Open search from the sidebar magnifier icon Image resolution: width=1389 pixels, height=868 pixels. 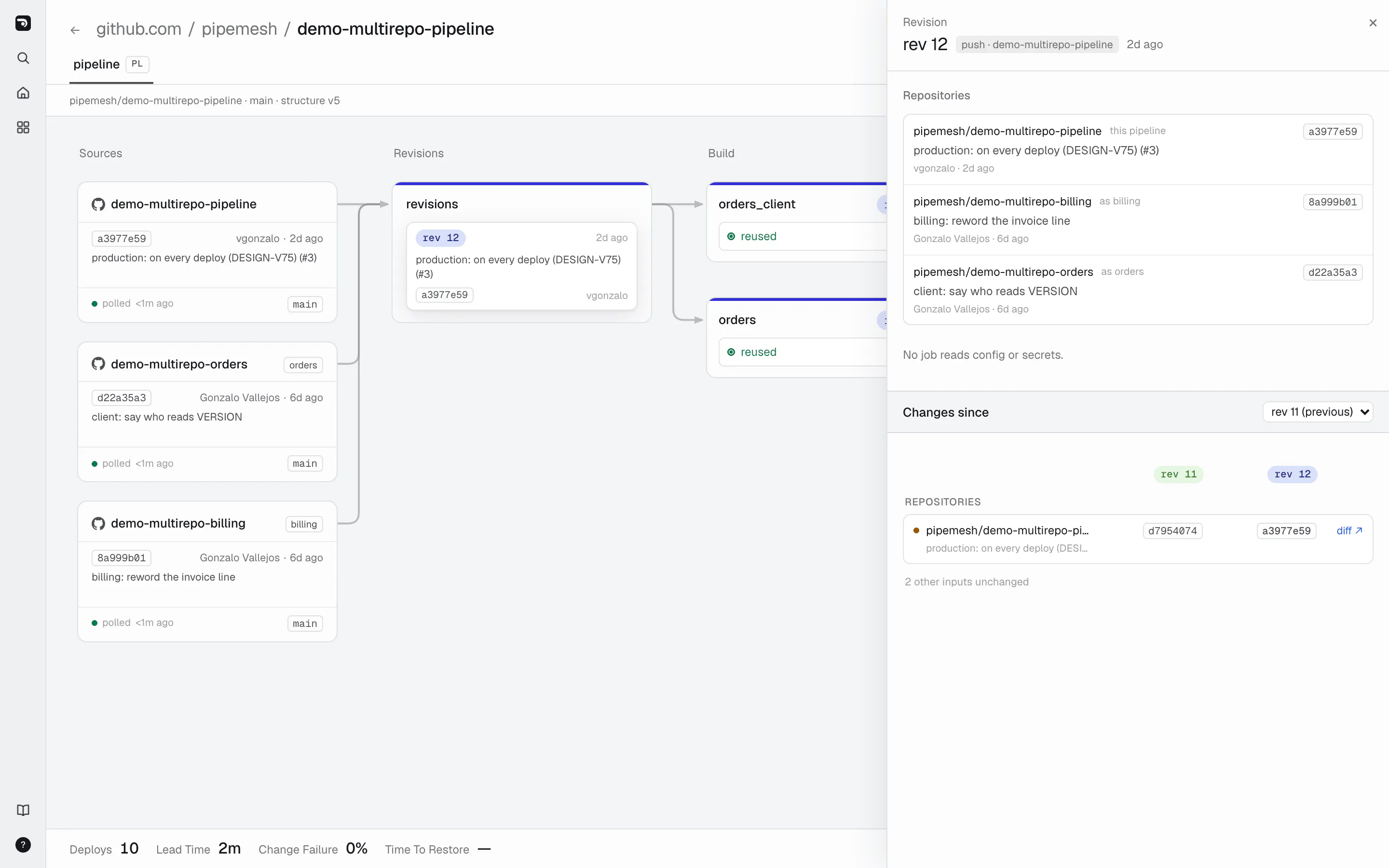point(23,58)
